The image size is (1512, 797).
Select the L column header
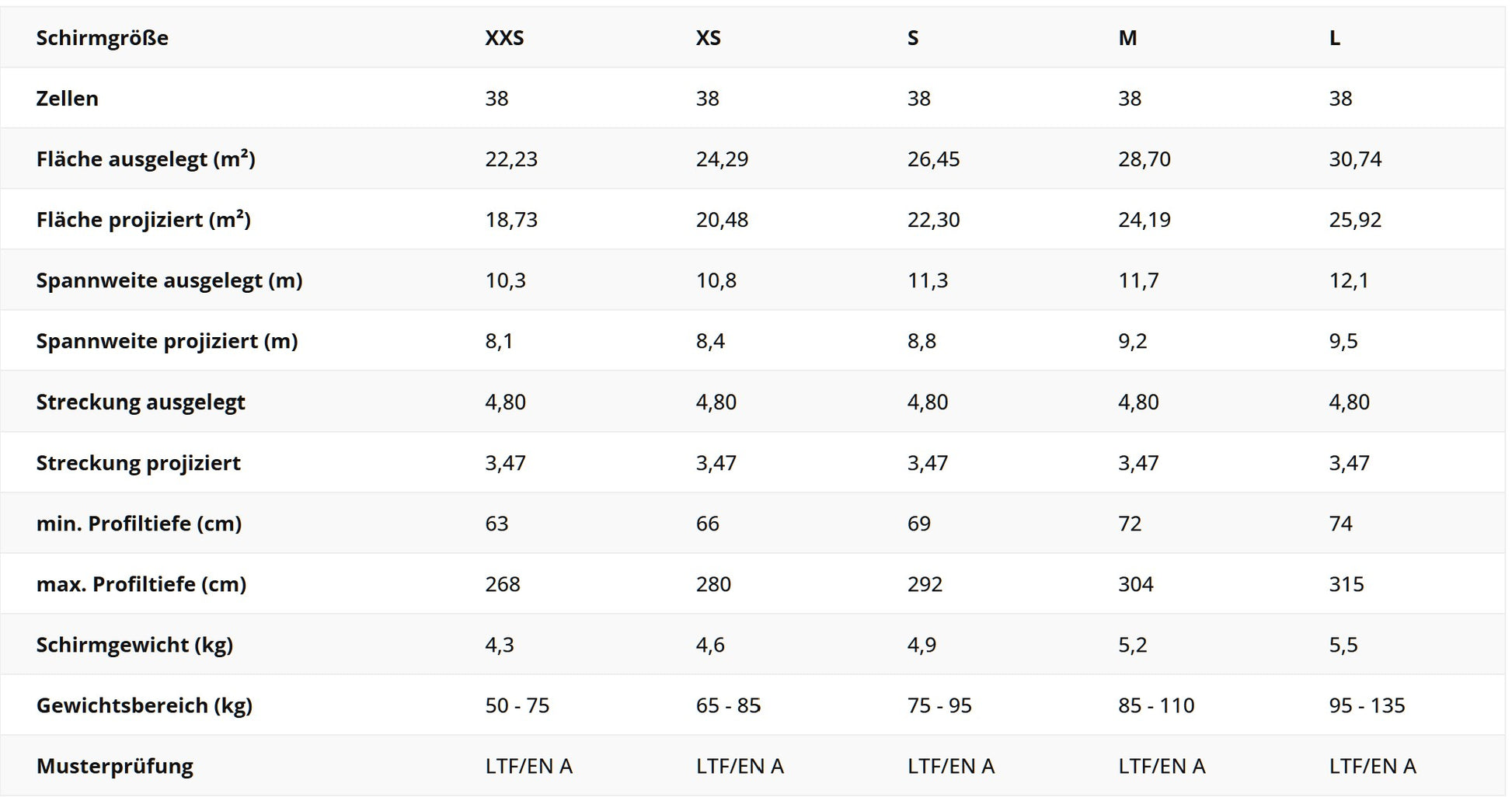pyautogui.click(x=1335, y=38)
